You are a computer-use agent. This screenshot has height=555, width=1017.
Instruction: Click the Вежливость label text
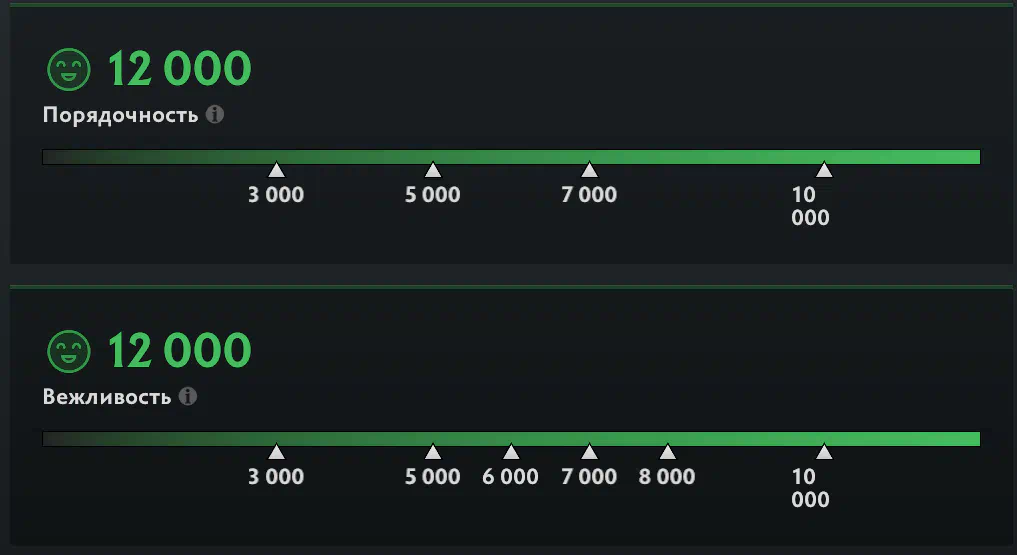[x=106, y=397]
